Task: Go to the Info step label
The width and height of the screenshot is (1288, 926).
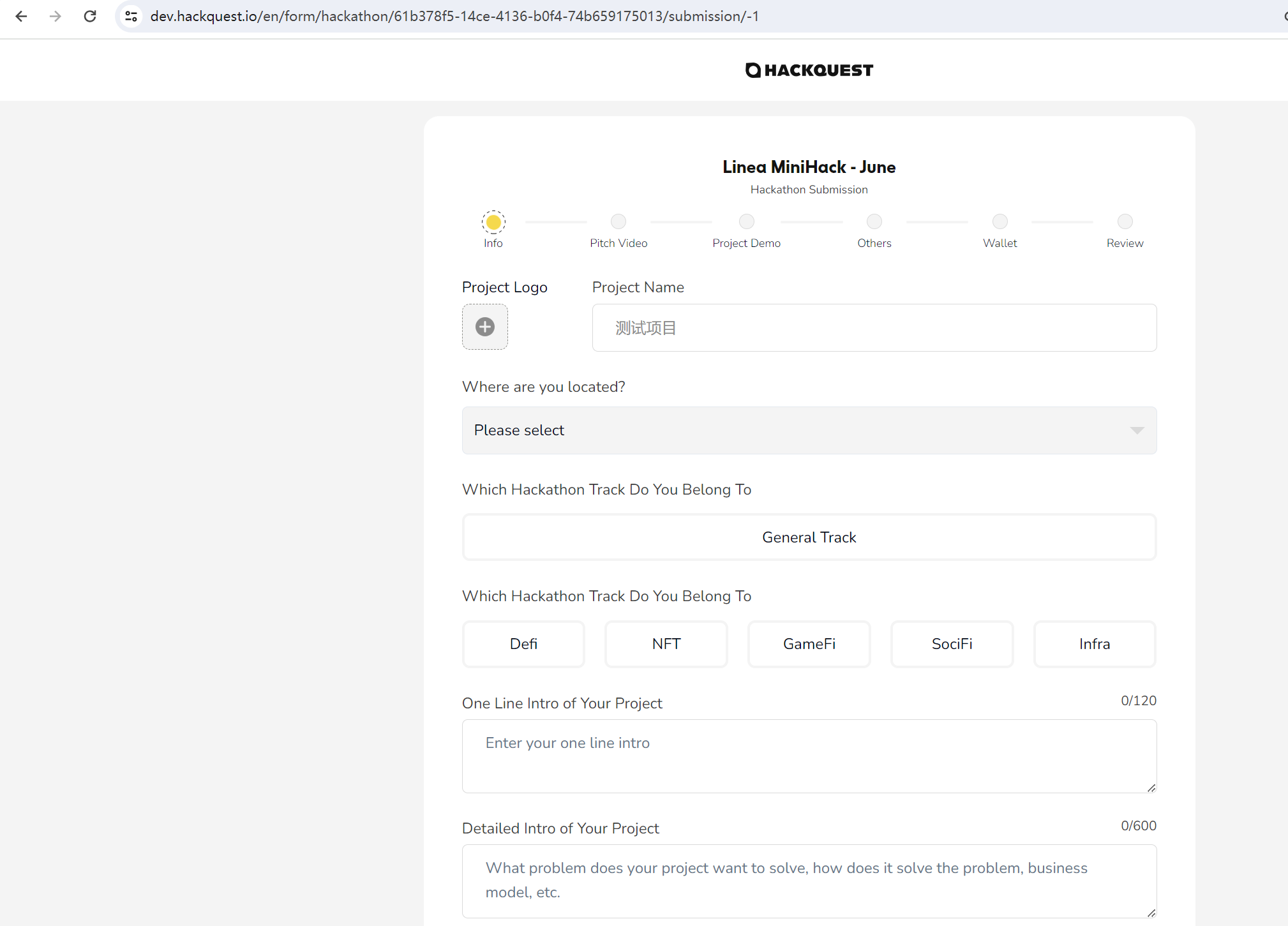Action: click(493, 243)
